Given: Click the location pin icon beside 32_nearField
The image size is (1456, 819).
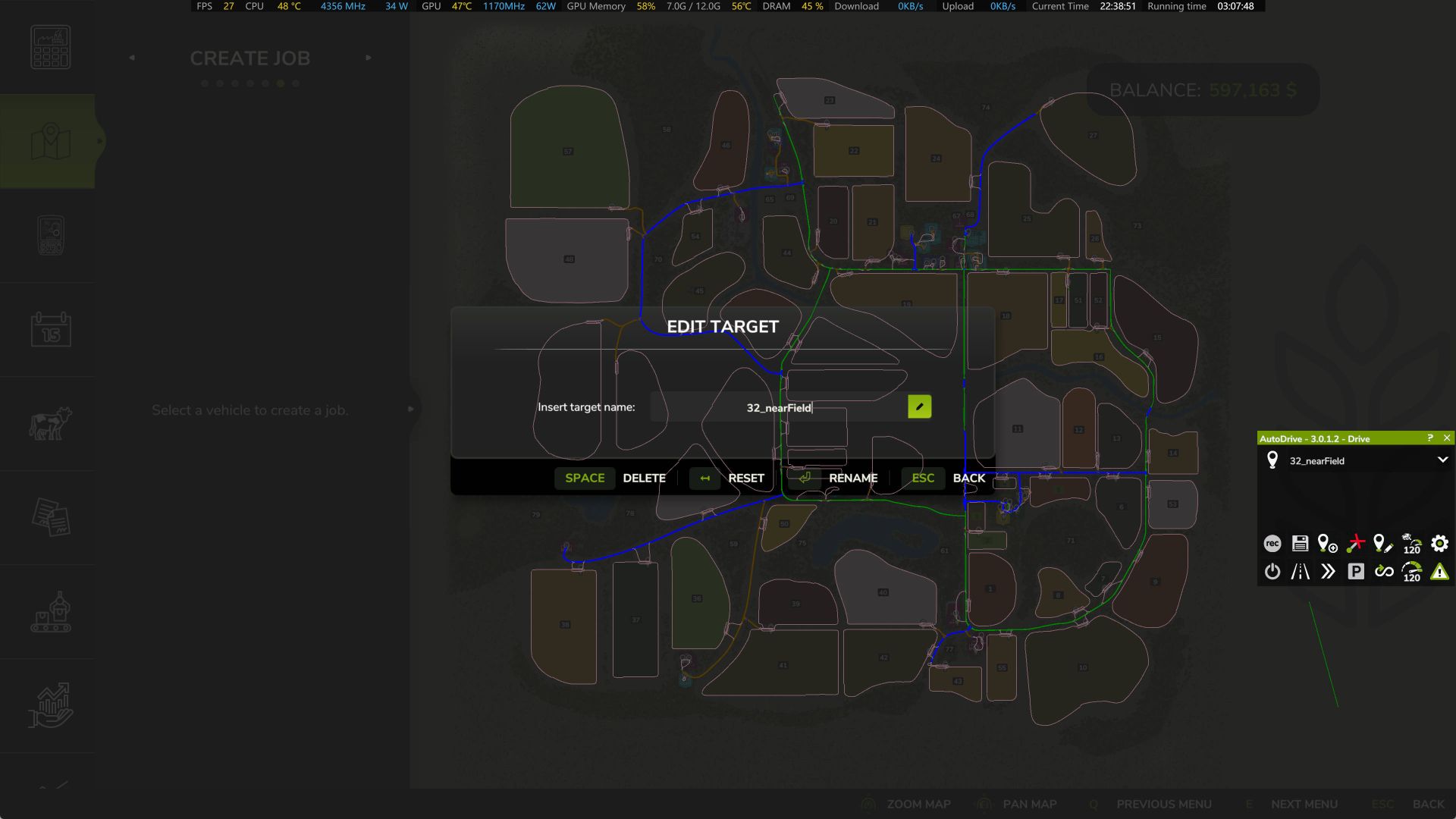Looking at the screenshot, I should coord(1272,460).
